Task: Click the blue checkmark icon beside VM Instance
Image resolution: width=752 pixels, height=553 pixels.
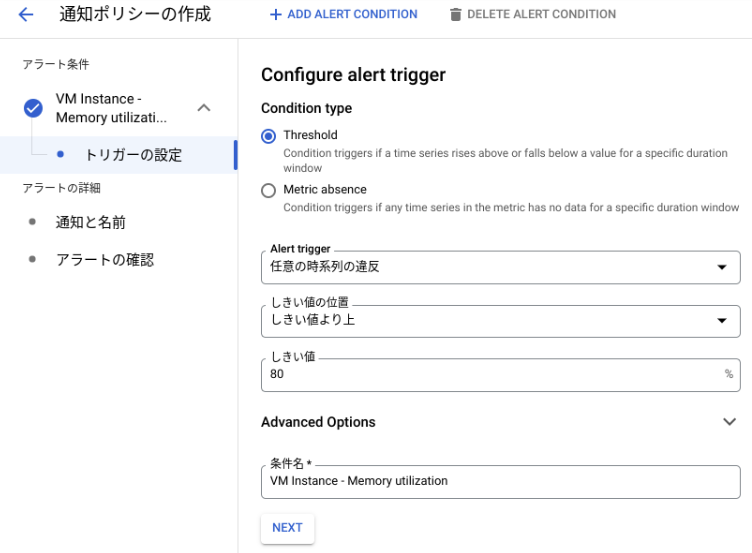Action: click(x=33, y=108)
